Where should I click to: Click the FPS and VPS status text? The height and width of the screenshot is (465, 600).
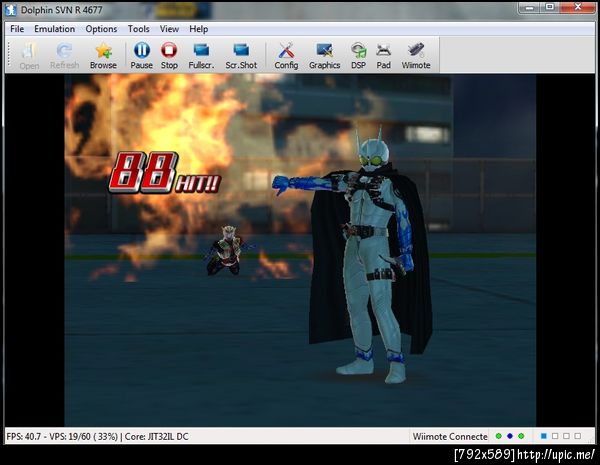tap(97, 436)
